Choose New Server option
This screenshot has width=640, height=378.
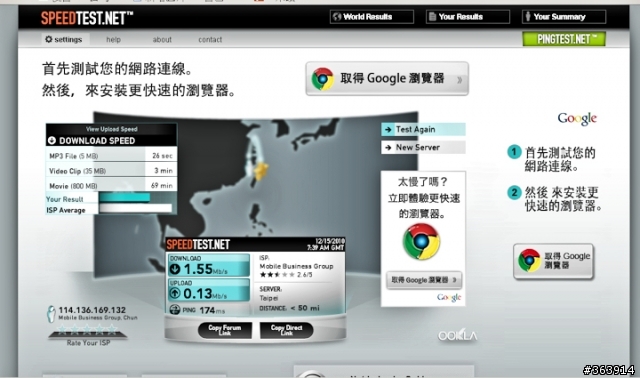[423, 147]
